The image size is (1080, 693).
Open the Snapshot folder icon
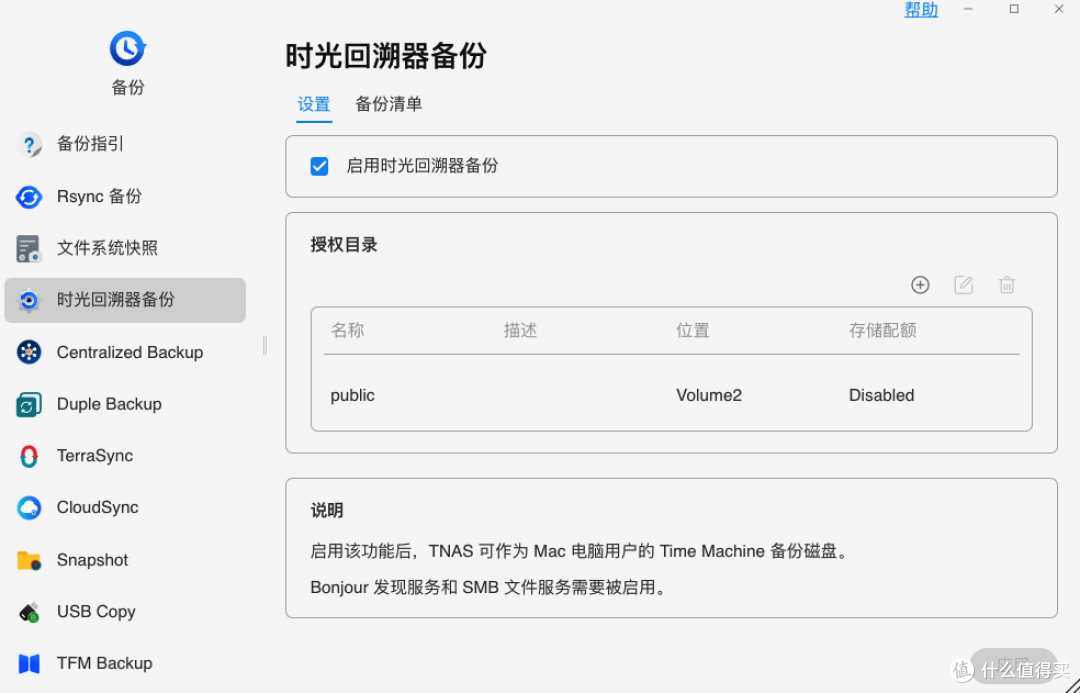coord(29,560)
